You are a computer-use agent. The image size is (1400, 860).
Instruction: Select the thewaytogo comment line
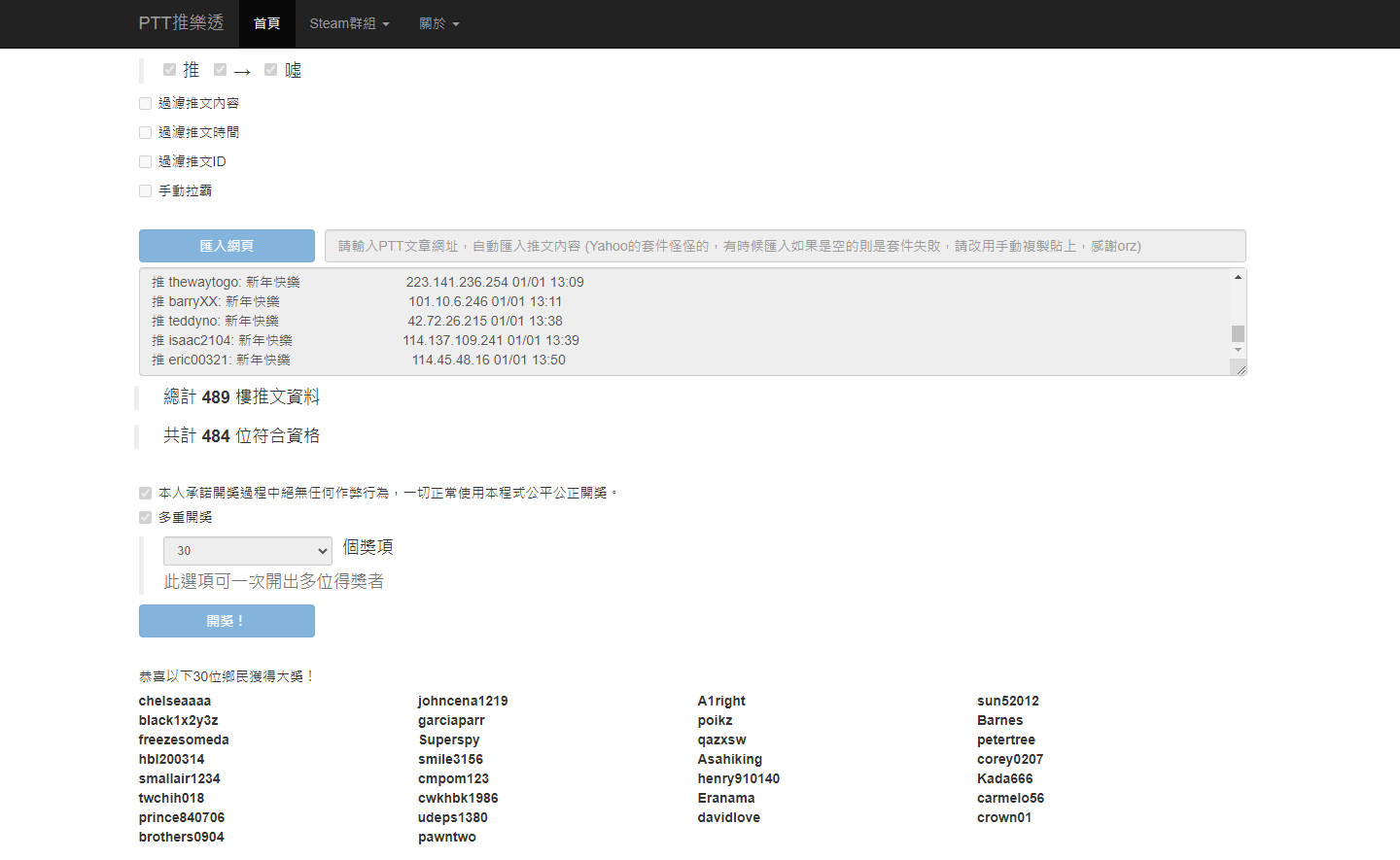[x=367, y=282]
